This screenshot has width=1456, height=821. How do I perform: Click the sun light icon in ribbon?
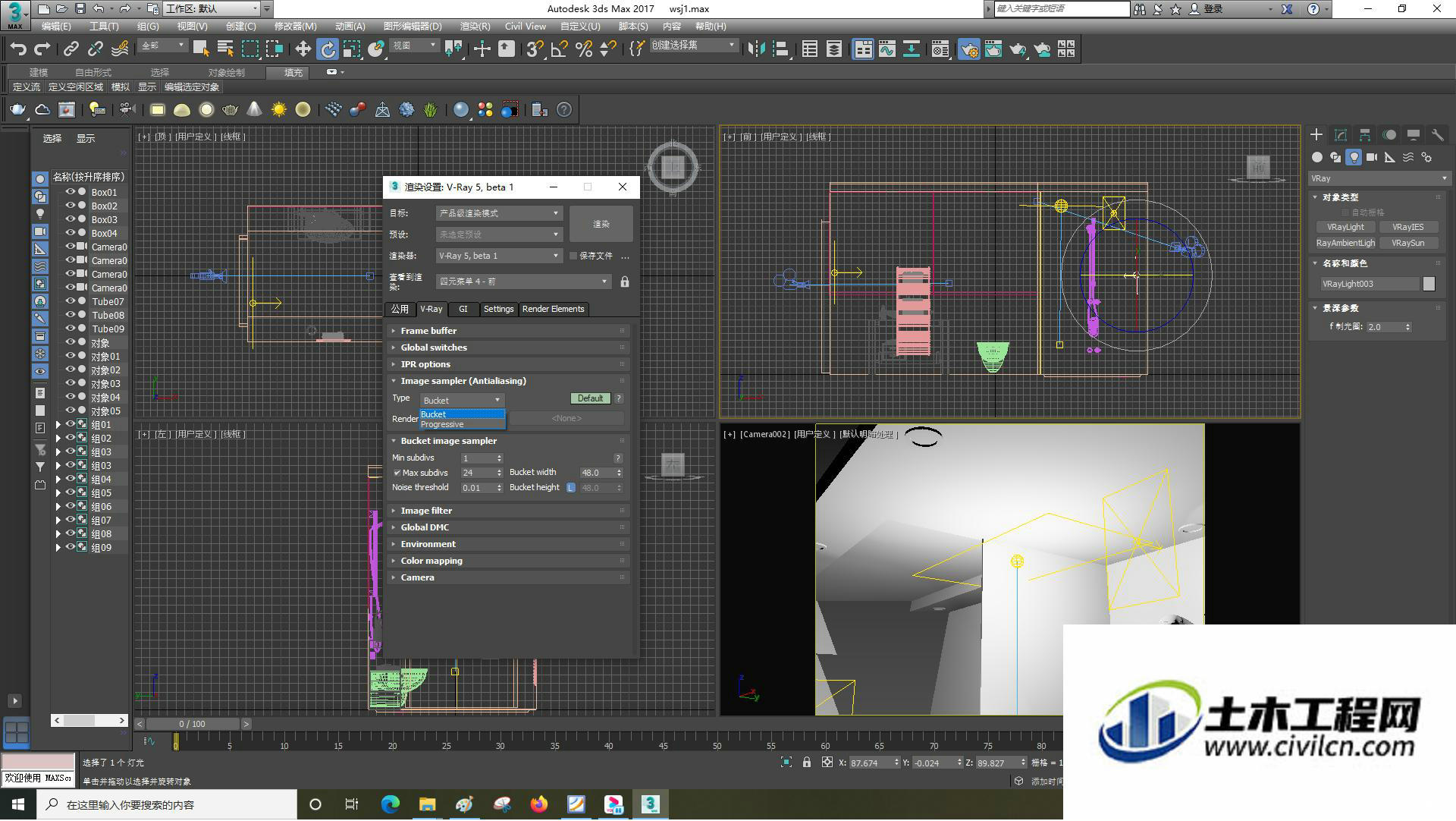click(279, 110)
